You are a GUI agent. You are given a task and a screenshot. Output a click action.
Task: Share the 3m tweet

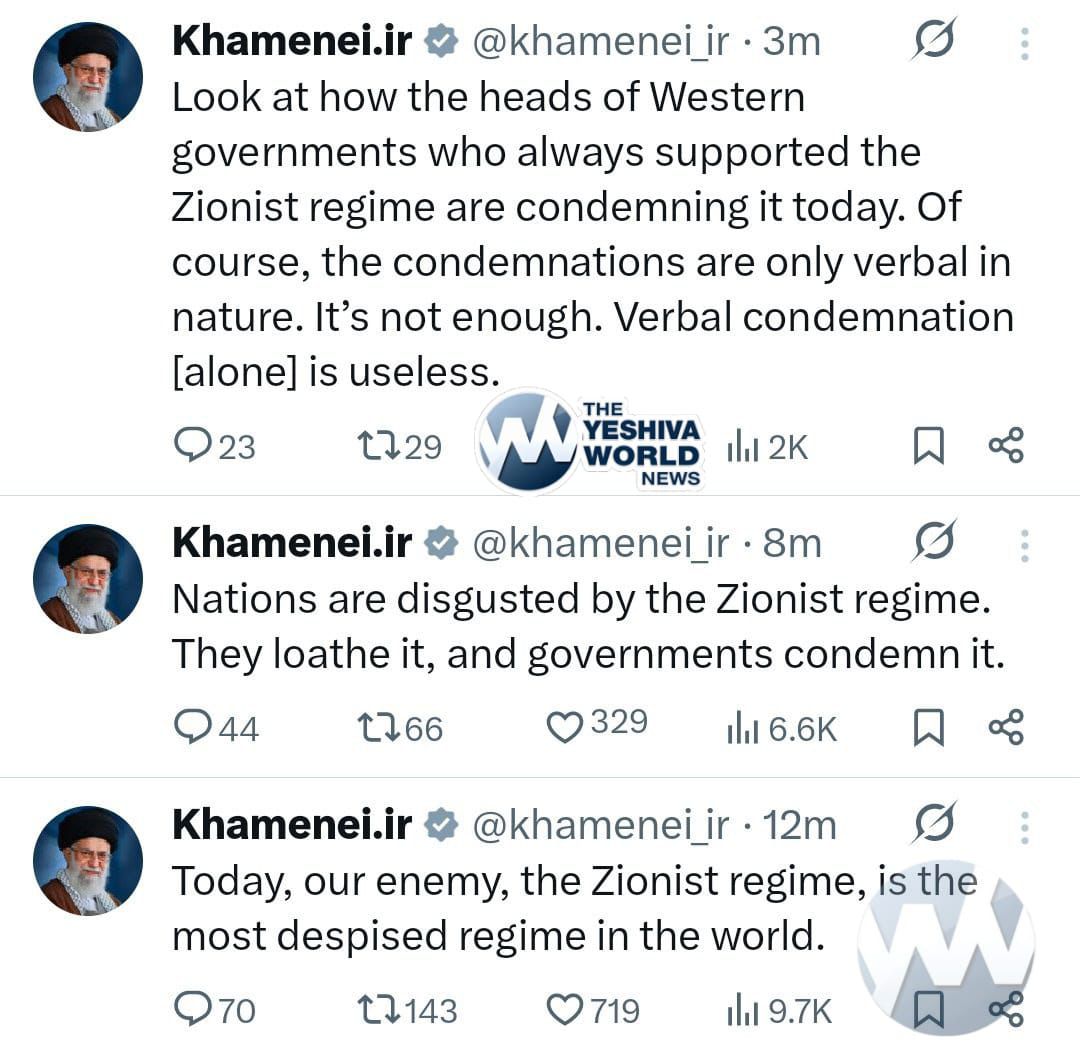pyautogui.click(x=1006, y=446)
